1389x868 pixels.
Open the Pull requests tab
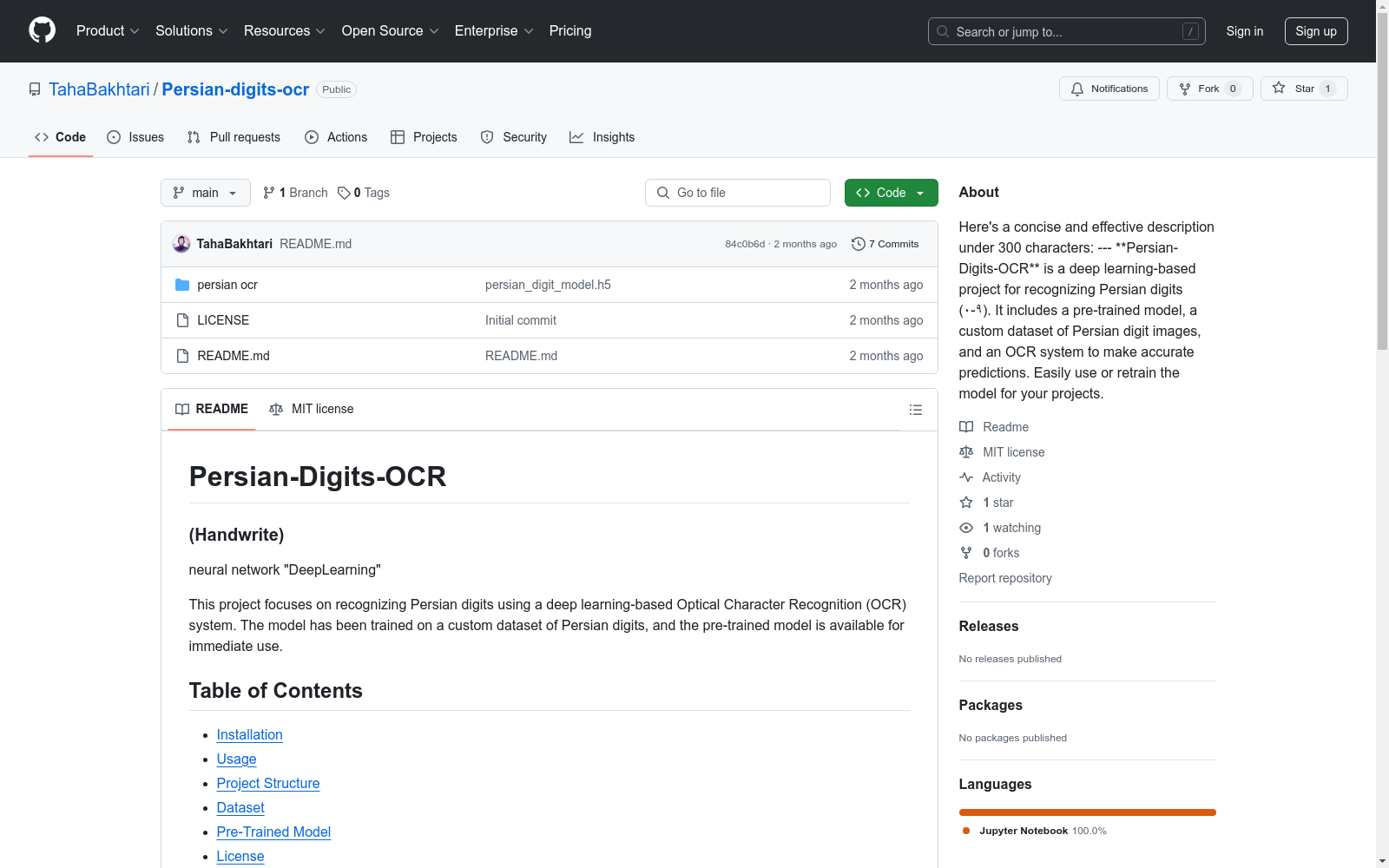tap(234, 137)
